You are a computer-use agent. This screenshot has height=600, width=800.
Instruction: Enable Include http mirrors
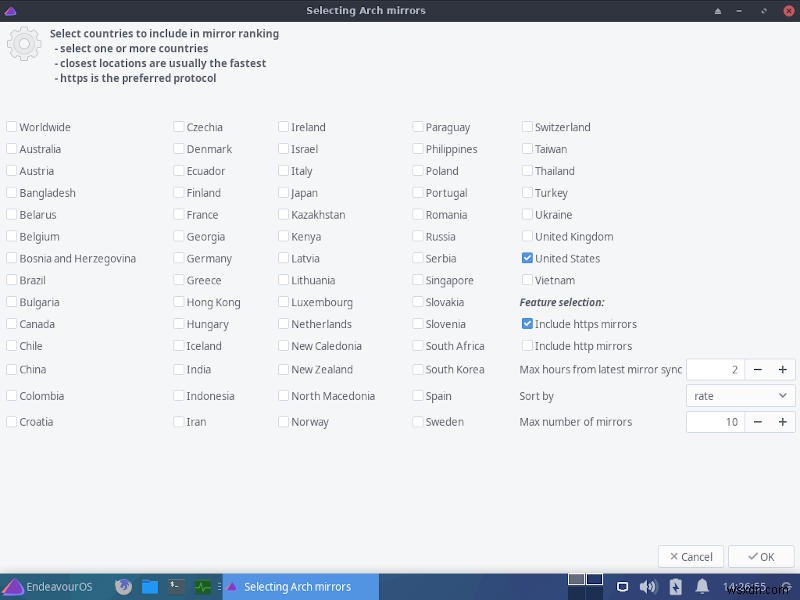(527, 346)
